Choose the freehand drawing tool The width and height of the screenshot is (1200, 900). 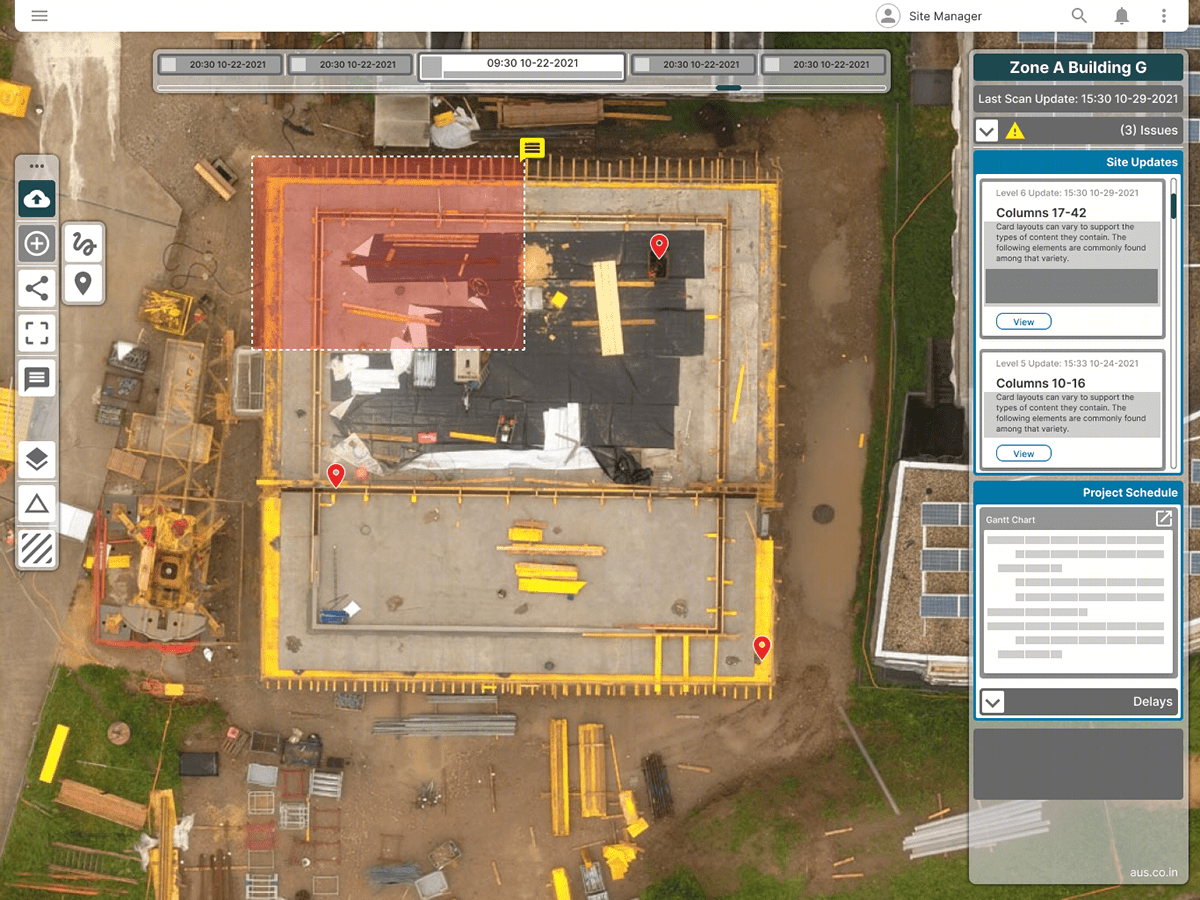point(84,241)
